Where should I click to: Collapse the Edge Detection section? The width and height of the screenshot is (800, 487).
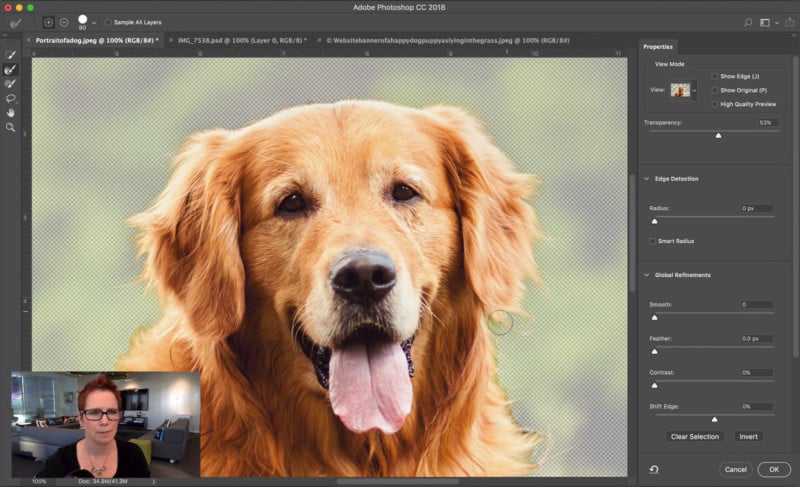point(646,179)
